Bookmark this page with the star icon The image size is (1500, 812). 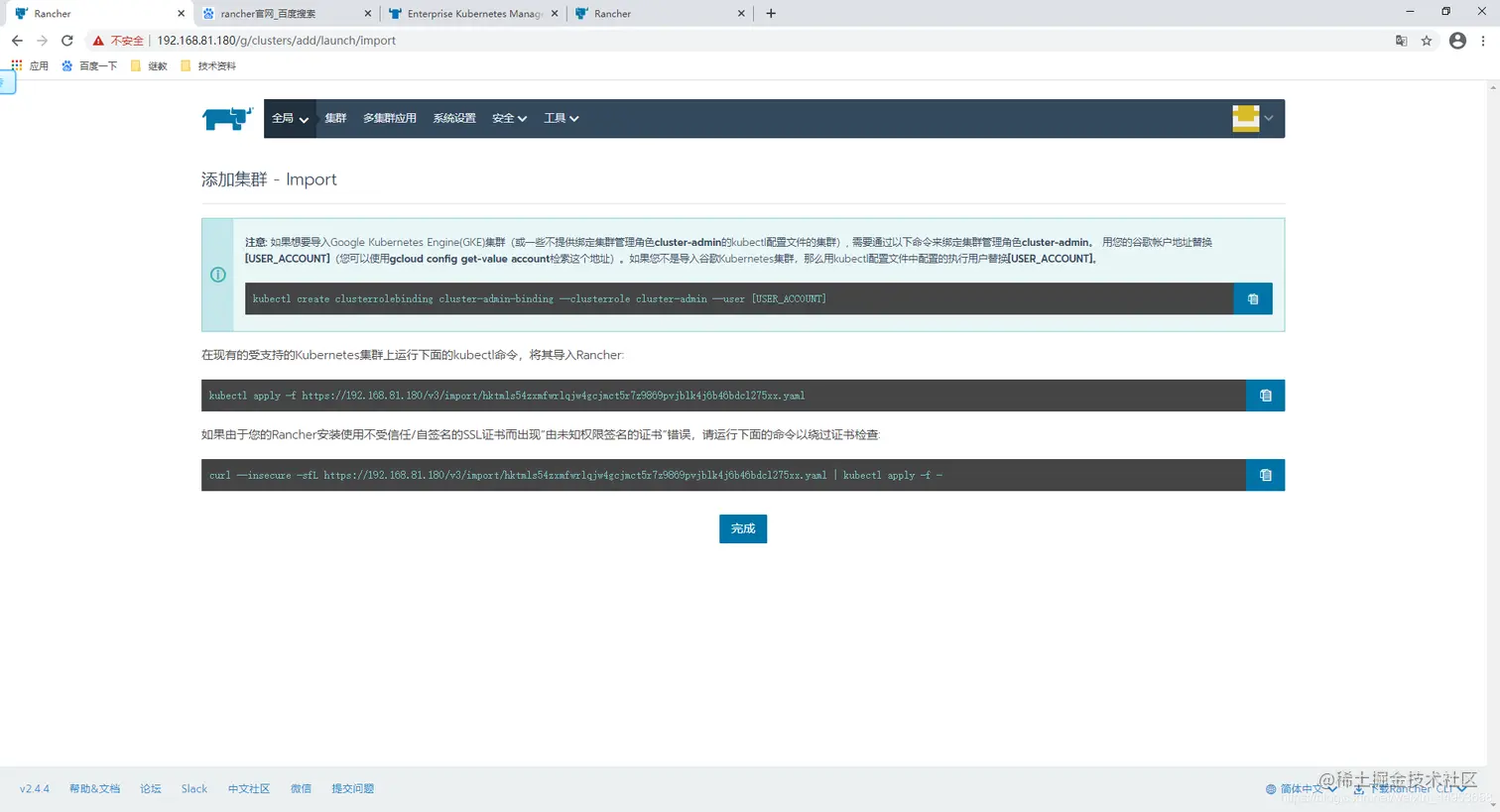[x=1427, y=41]
